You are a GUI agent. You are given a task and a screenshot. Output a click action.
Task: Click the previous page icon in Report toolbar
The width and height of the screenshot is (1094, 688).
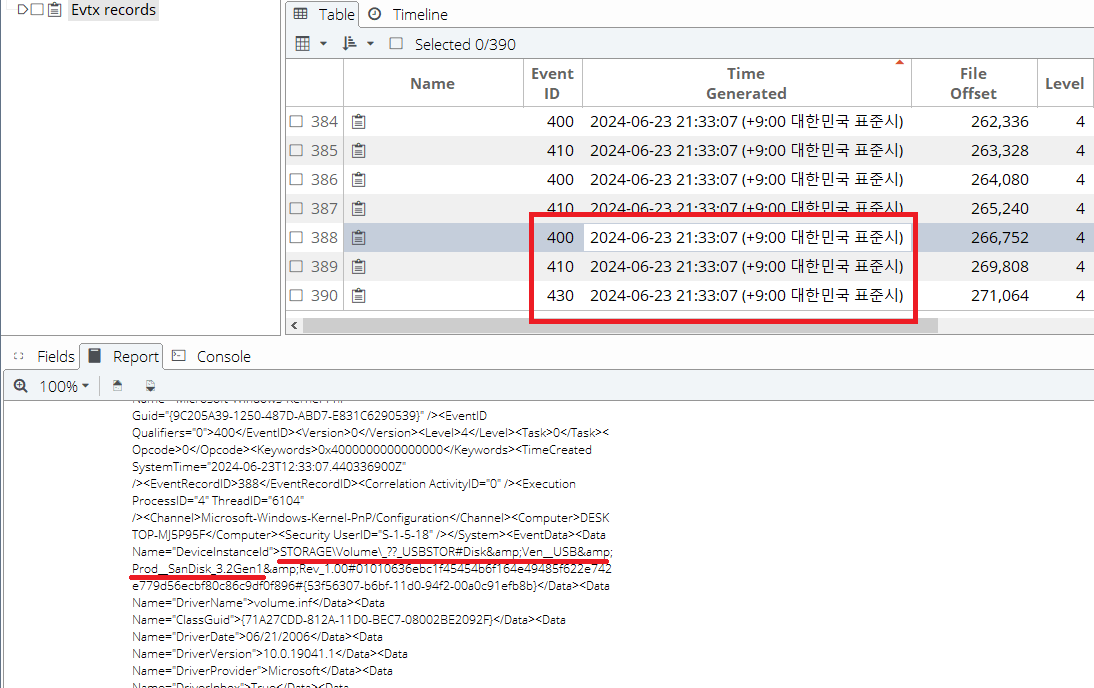coord(117,386)
